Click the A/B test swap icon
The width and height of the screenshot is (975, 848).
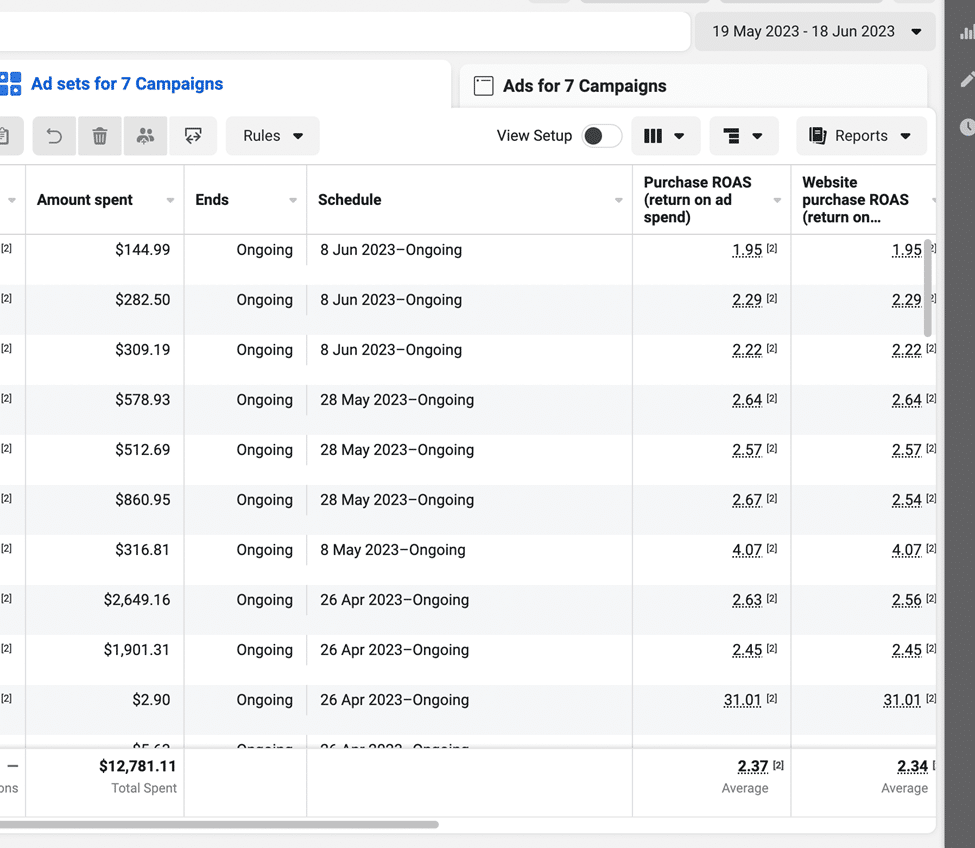(193, 136)
